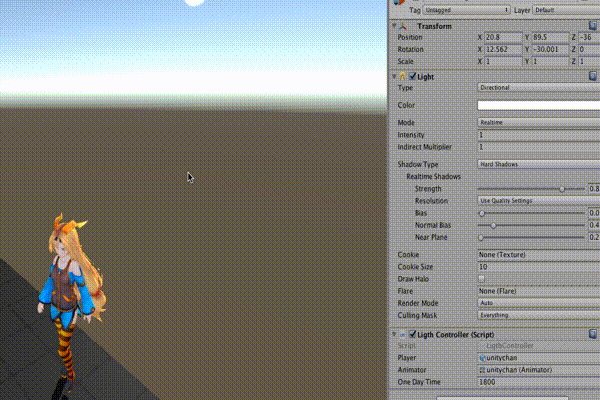The image size is (600, 400).
Task: Enable the Draw Halo checkbox
Action: click(x=481, y=279)
